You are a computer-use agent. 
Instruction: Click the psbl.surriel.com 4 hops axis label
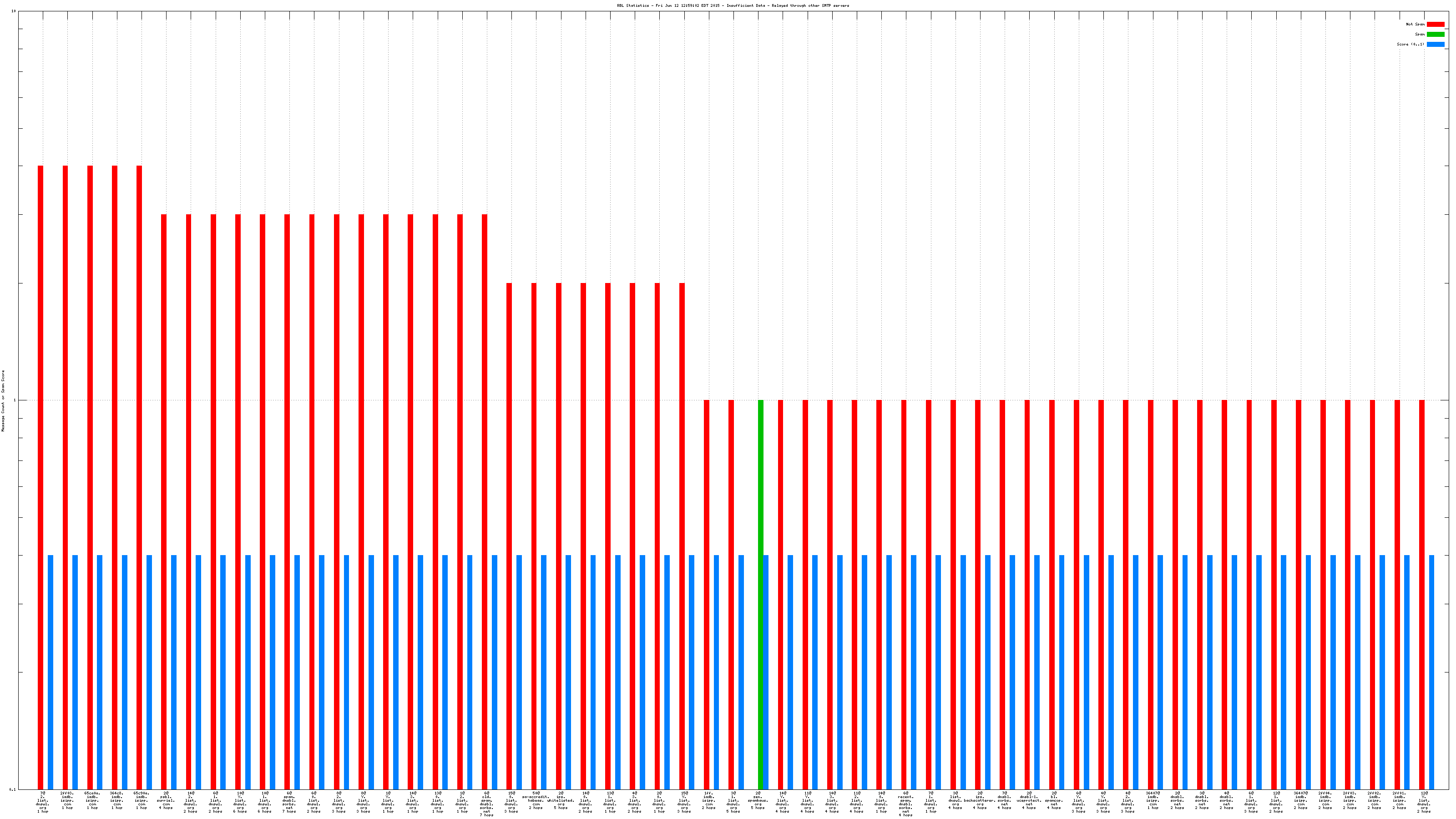pos(166,800)
